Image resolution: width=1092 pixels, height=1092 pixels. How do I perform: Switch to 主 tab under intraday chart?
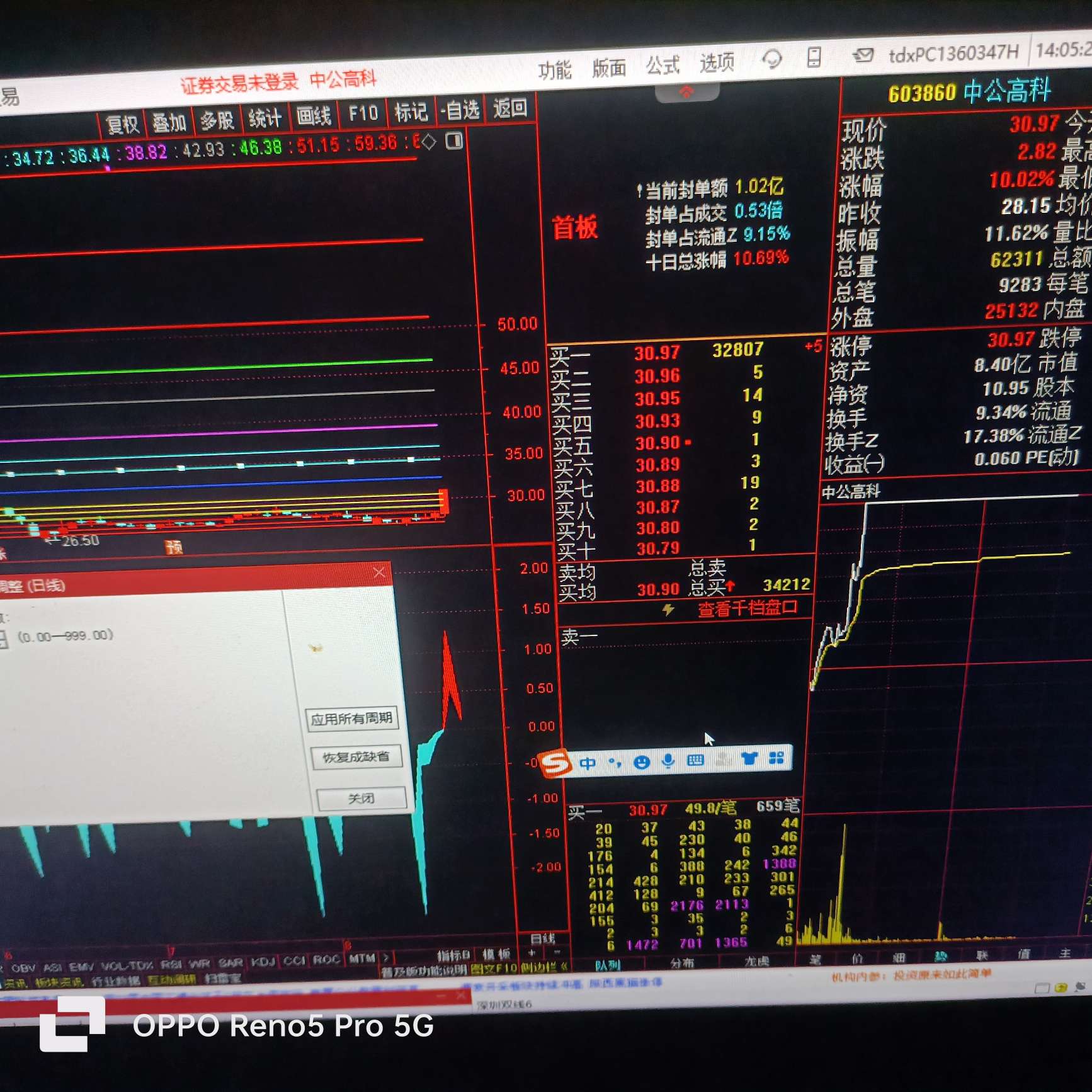coord(1065,953)
